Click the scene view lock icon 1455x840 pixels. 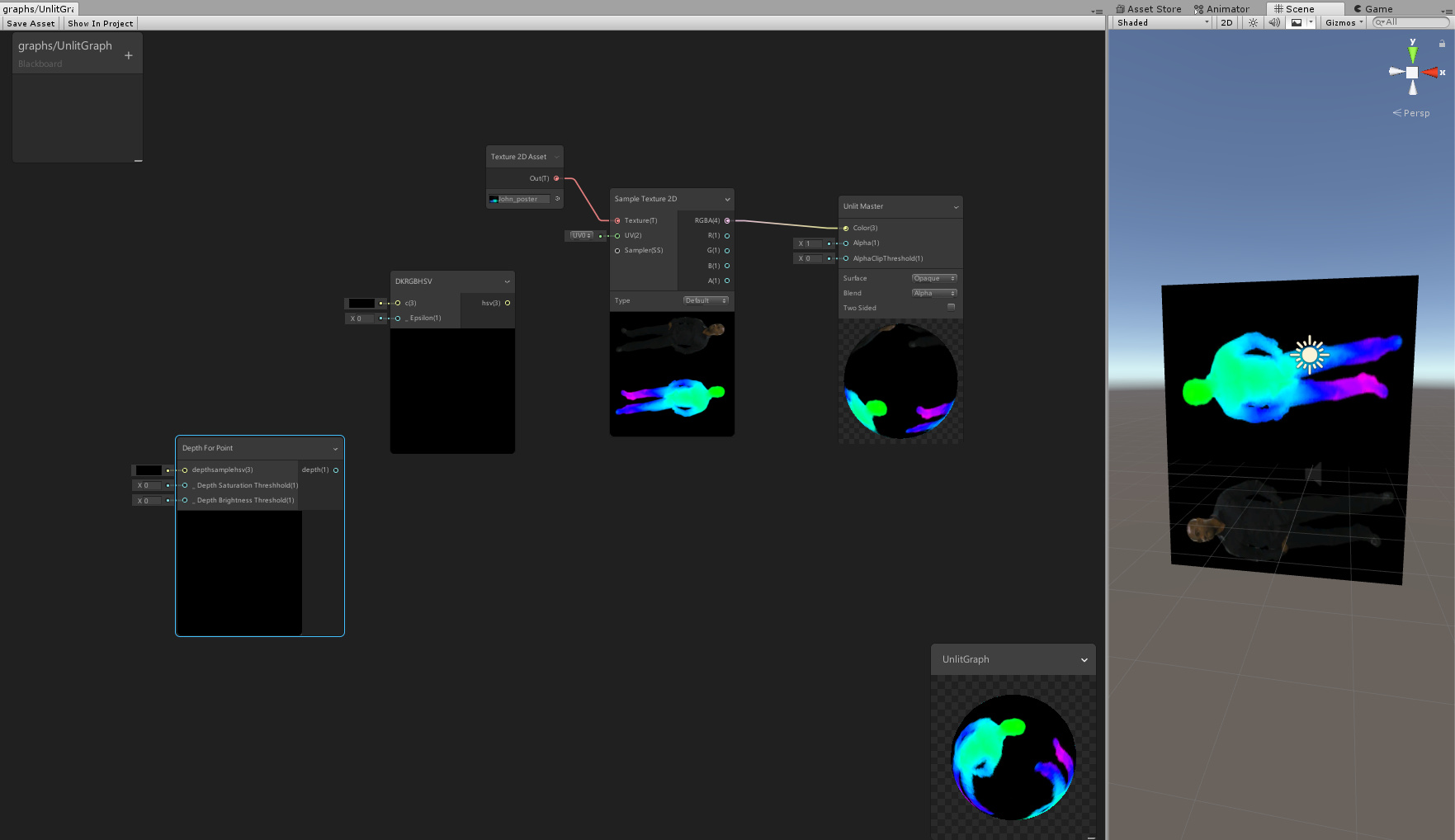click(x=1442, y=44)
